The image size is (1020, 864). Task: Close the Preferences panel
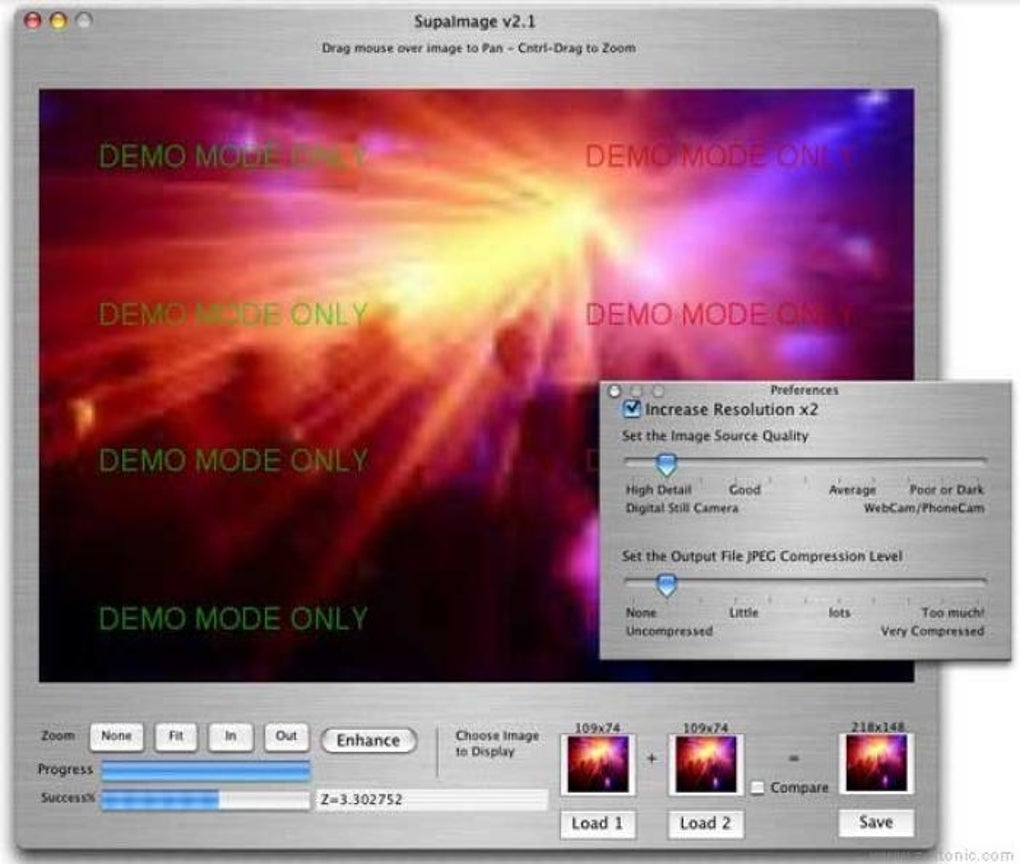(614, 392)
